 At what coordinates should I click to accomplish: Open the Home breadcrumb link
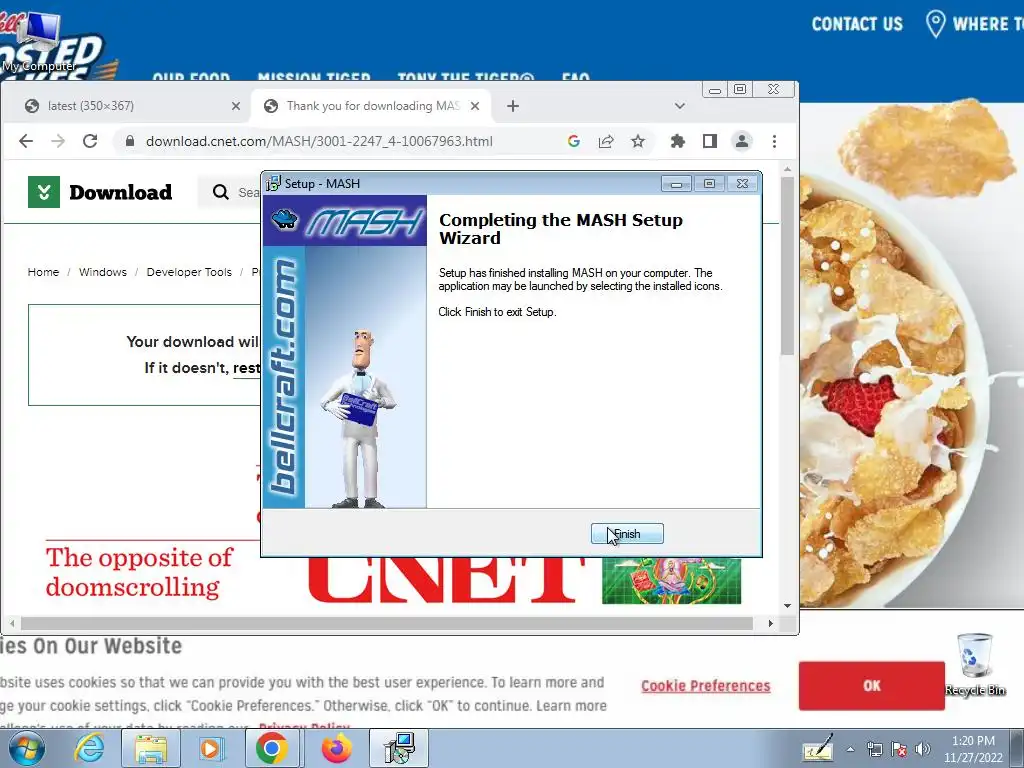tap(43, 272)
